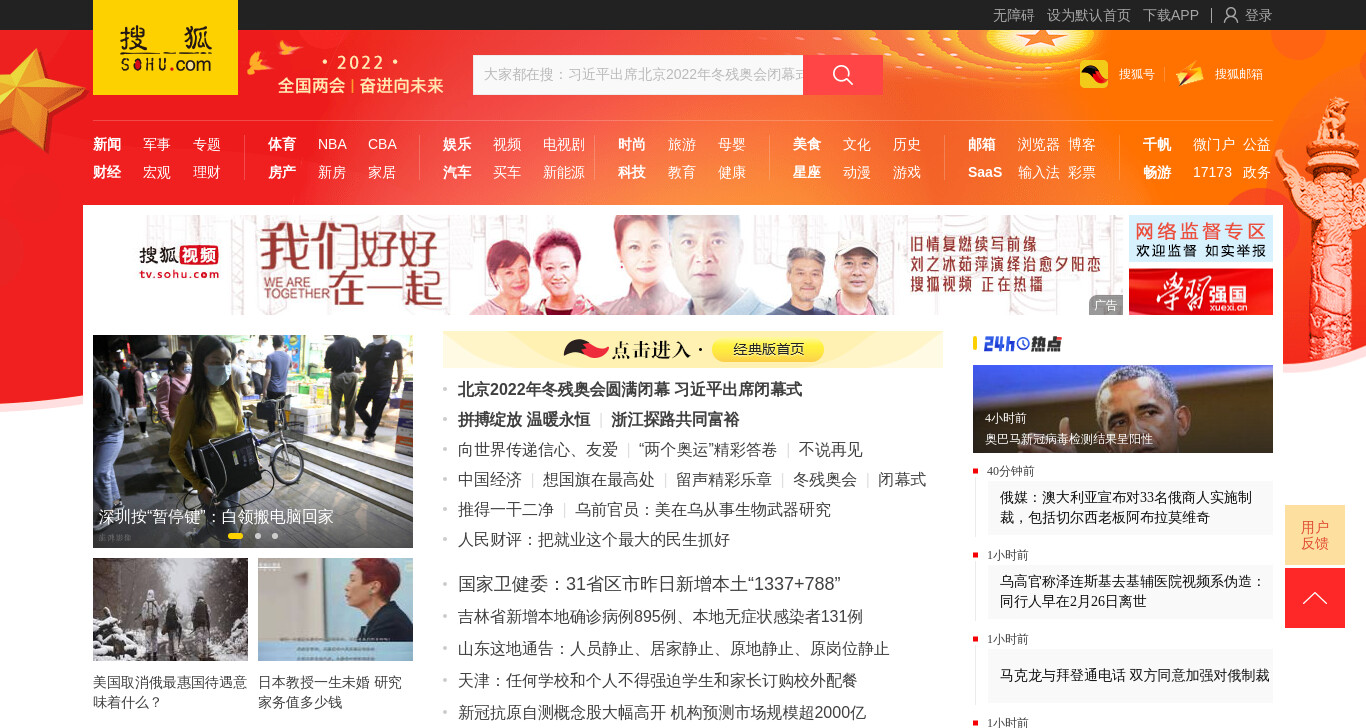This screenshot has height=728, width=1366.
Task: Open 浙江探路共同富裕 headline
Action: click(x=675, y=420)
